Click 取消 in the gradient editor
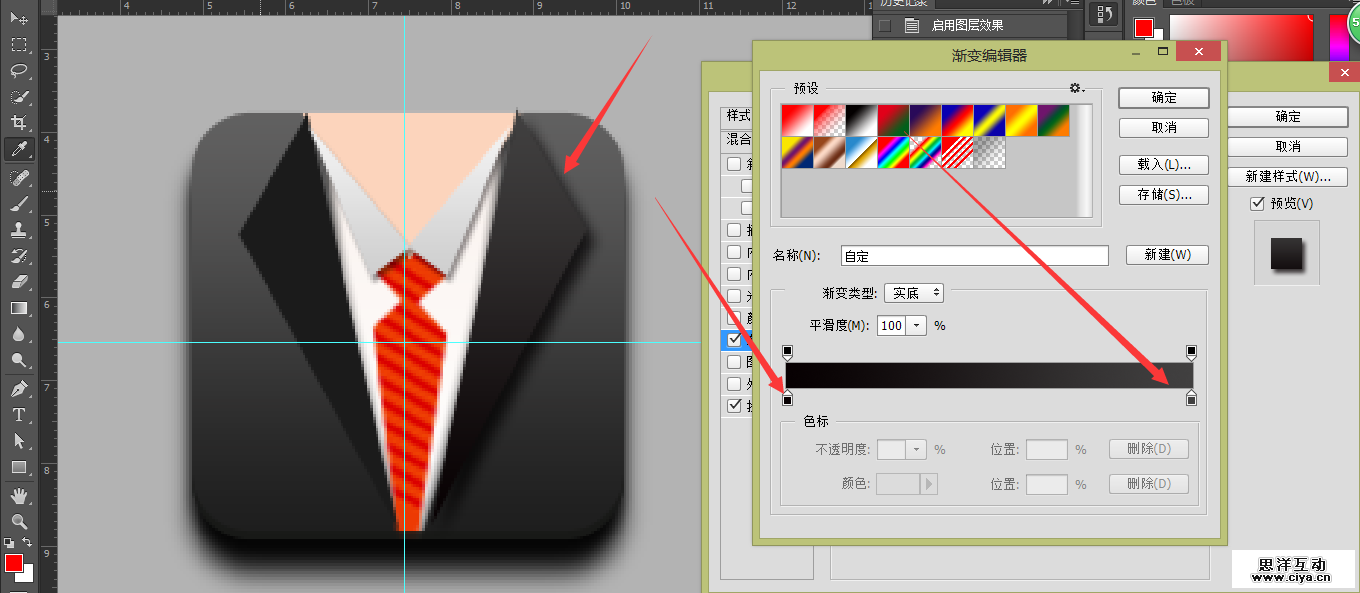This screenshot has width=1360, height=593. tap(1164, 128)
